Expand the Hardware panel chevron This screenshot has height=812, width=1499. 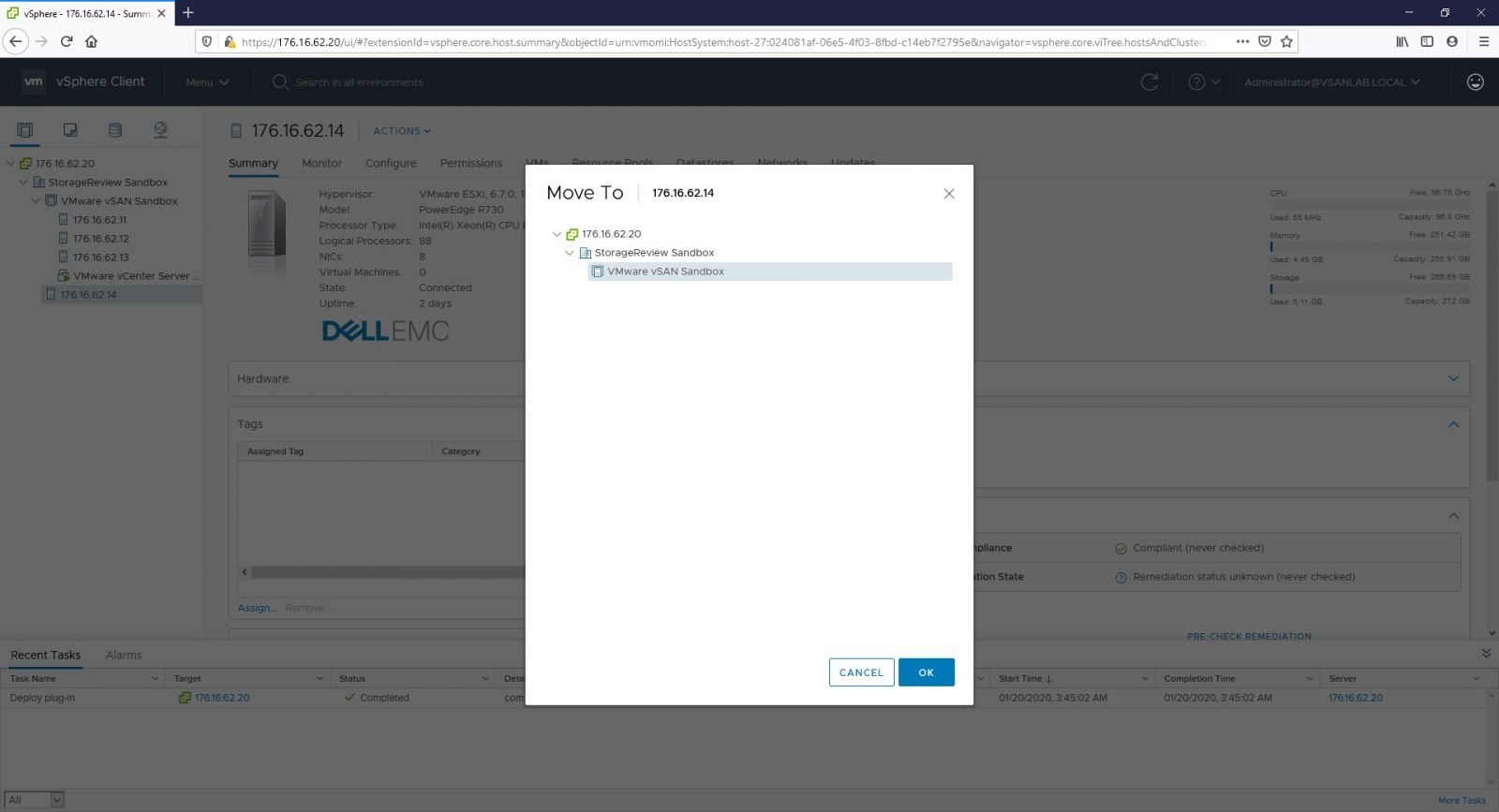pyautogui.click(x=1453, y=378)
